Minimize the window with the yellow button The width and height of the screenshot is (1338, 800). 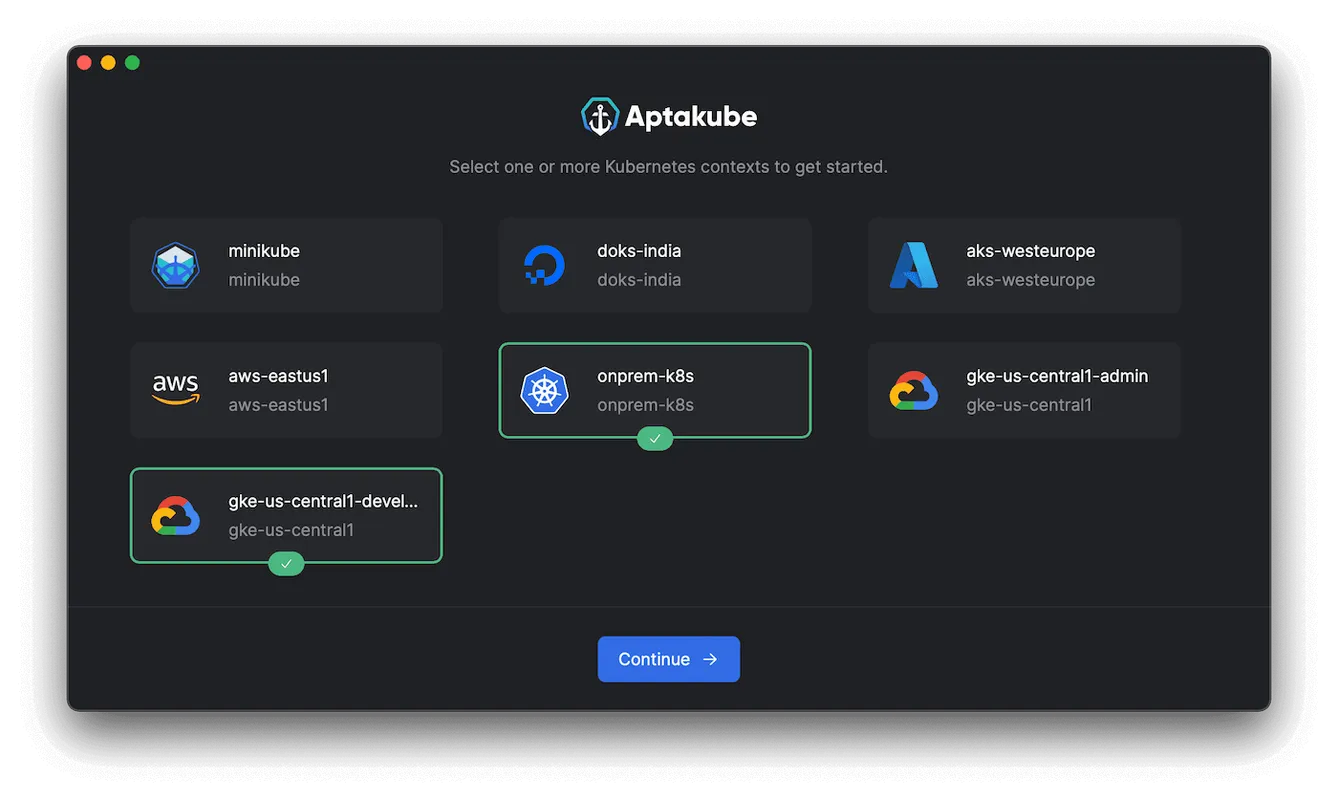coord(108,63)
